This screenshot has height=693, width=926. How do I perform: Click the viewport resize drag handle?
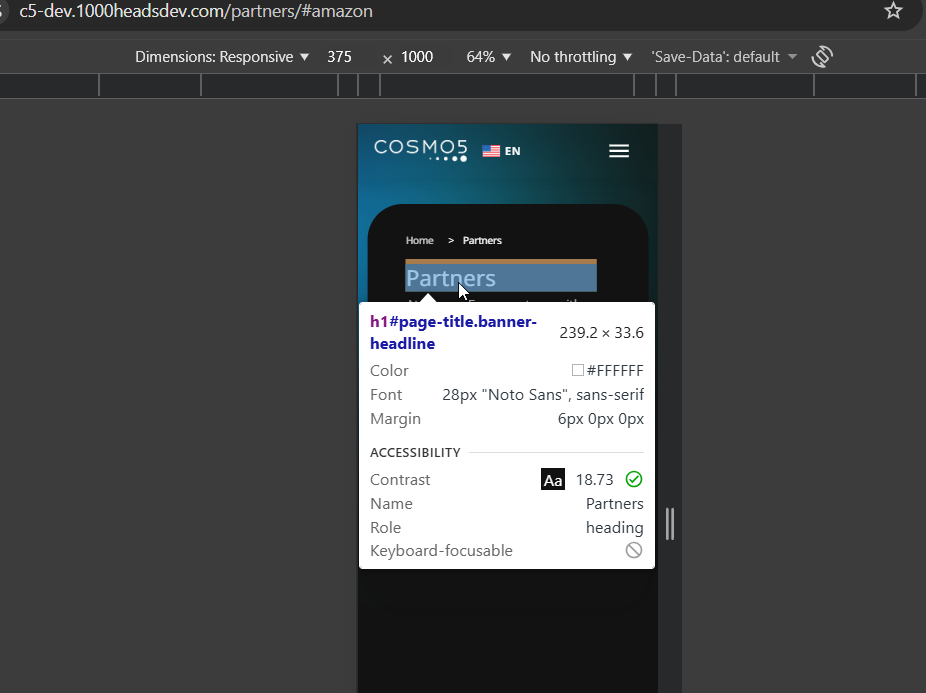pyautogui.click(x=670, y=523)
